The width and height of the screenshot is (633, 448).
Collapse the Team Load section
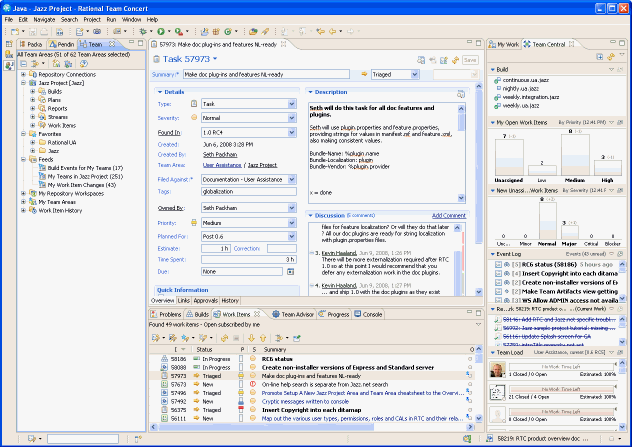[x=493, y=353]
